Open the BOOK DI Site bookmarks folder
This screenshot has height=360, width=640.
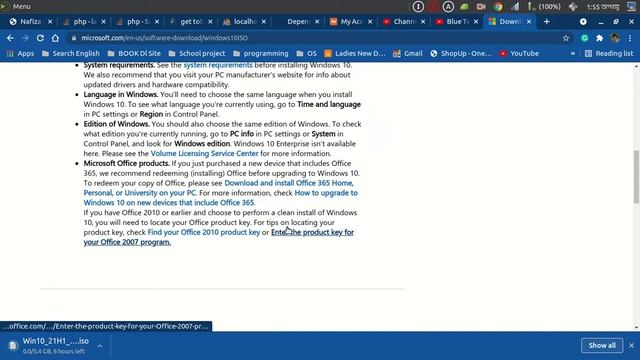[134, 53]
